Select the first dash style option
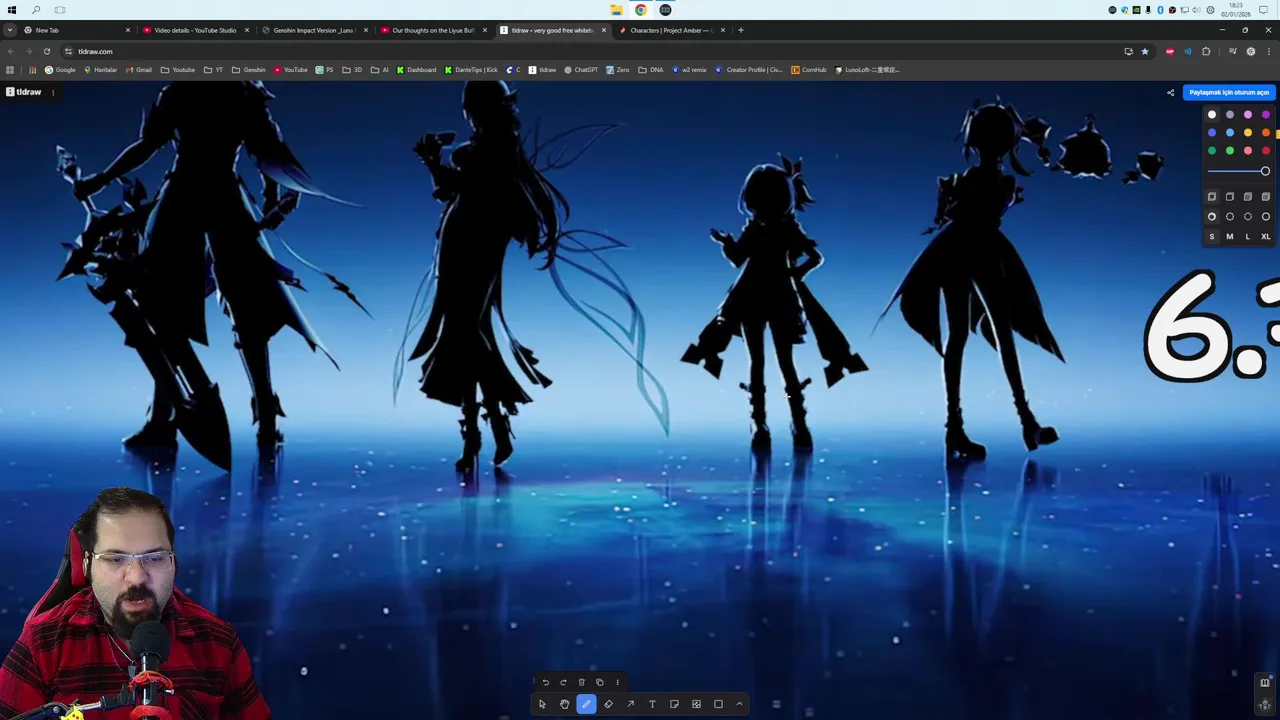This screenshot has height=720, width=1280. (1212, 216)
